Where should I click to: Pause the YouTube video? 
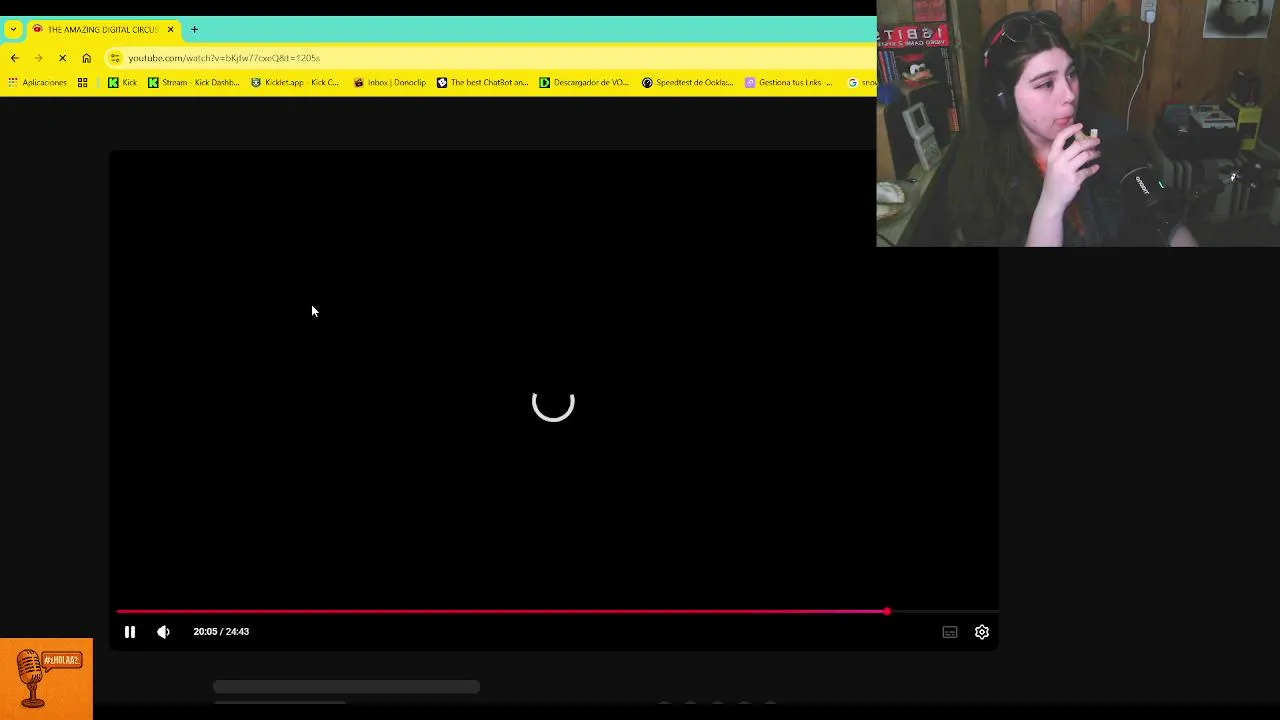[130, 632]
